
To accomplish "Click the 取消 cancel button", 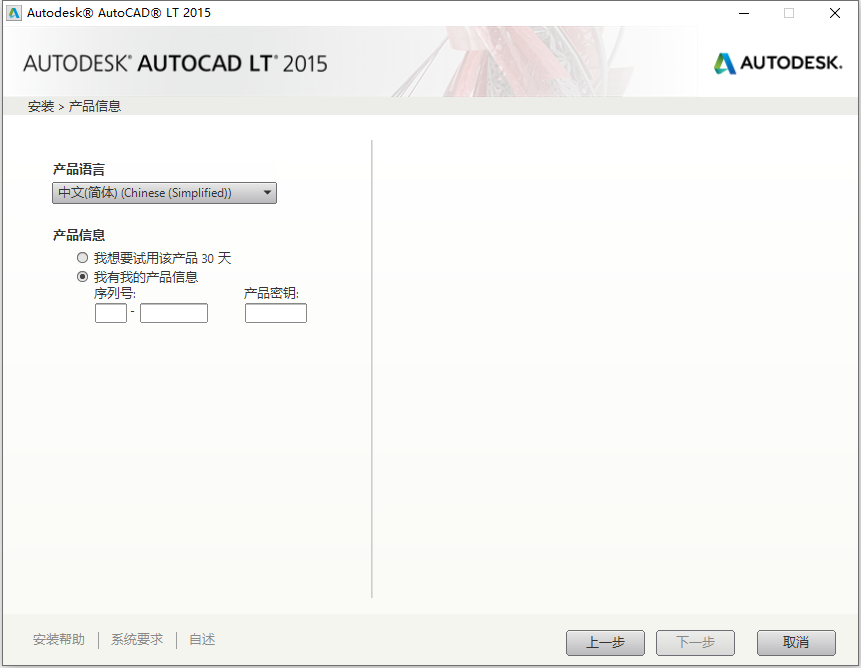I will 796,643.
